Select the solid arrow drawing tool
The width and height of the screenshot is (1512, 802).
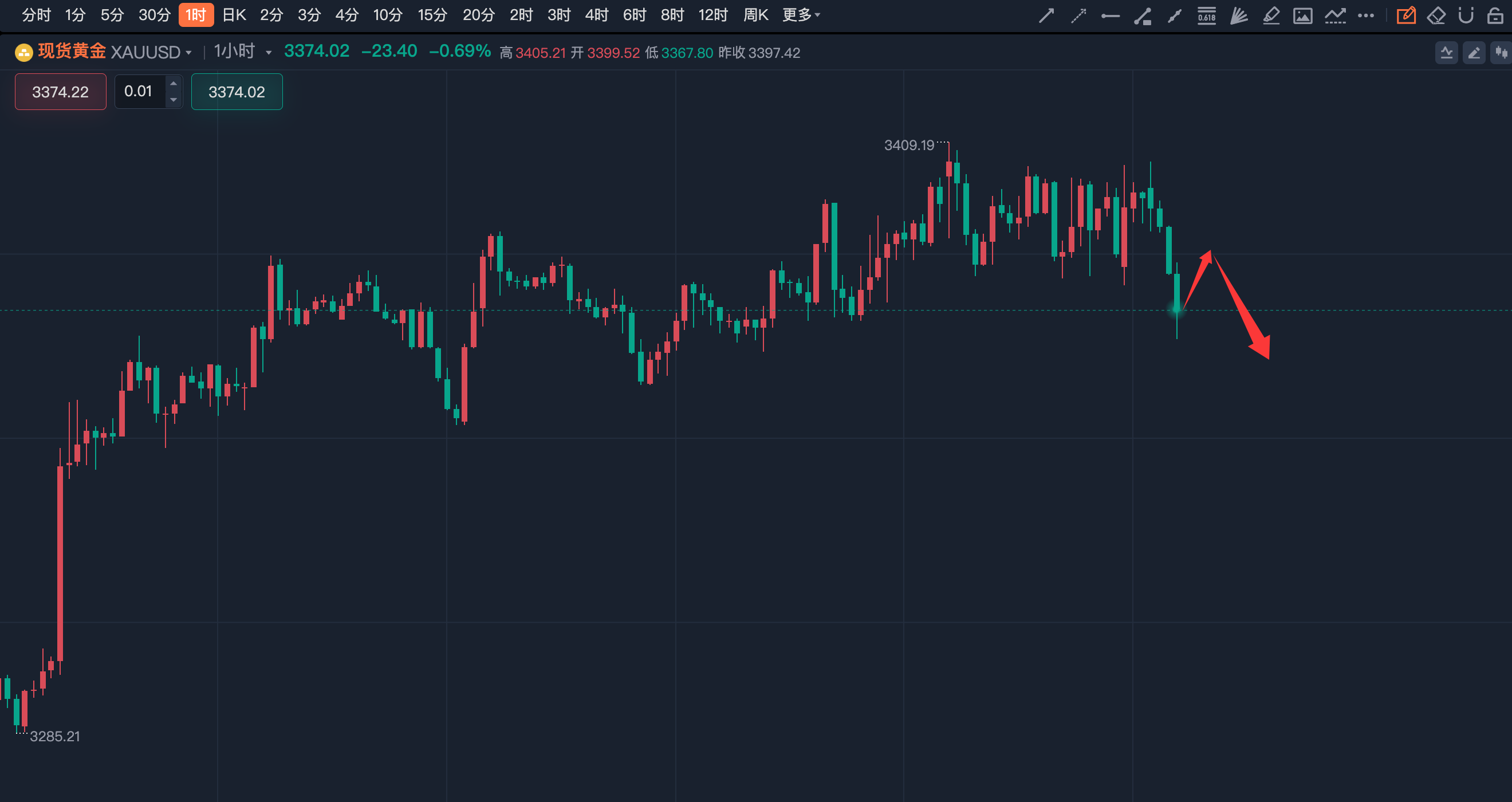1046,15
